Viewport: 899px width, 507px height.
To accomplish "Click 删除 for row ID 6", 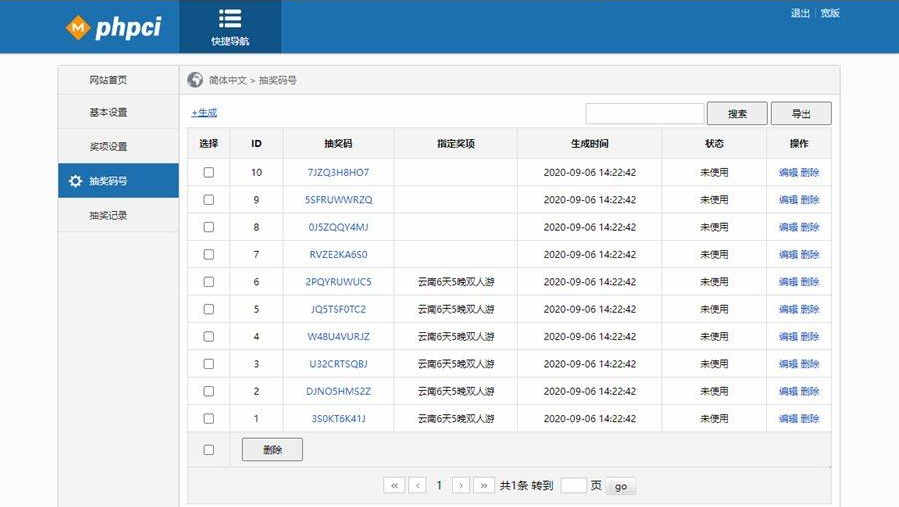I will [810, 282].
